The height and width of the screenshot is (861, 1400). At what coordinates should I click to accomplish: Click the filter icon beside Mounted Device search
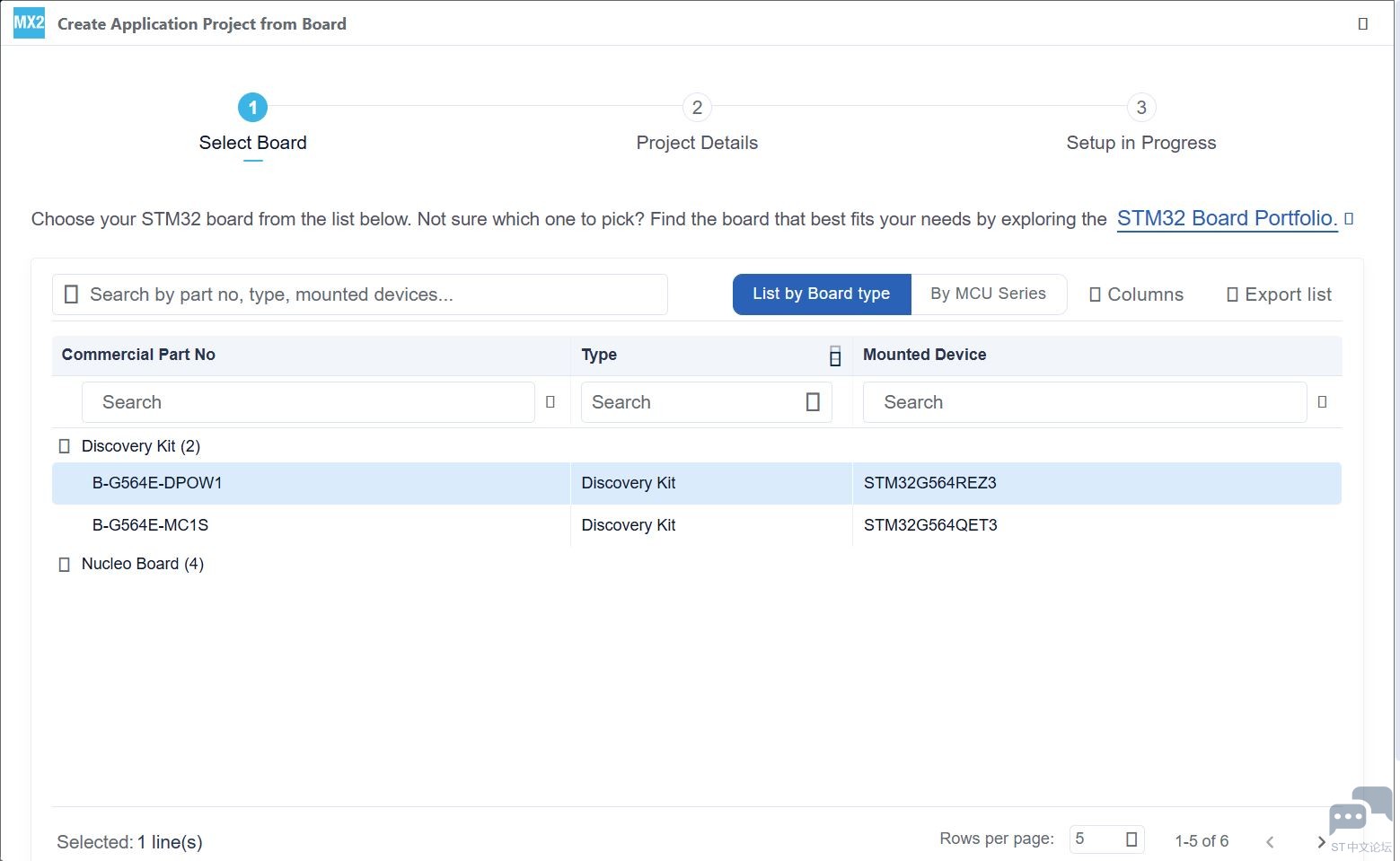(x=1322, y=402)
